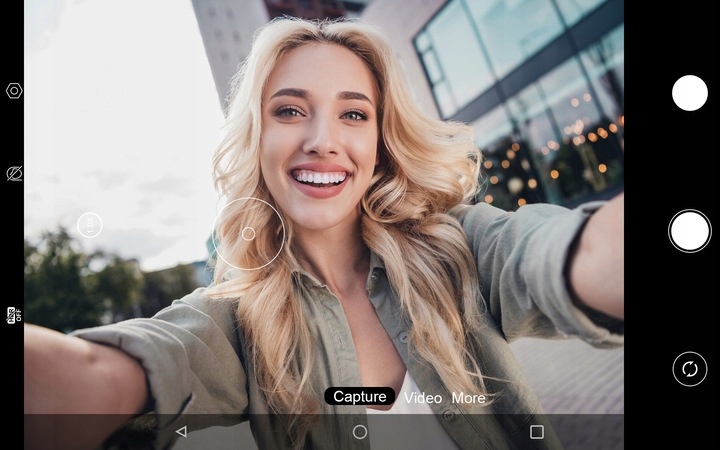
Task: Switch to Video mode
Action: click(422, 398)
